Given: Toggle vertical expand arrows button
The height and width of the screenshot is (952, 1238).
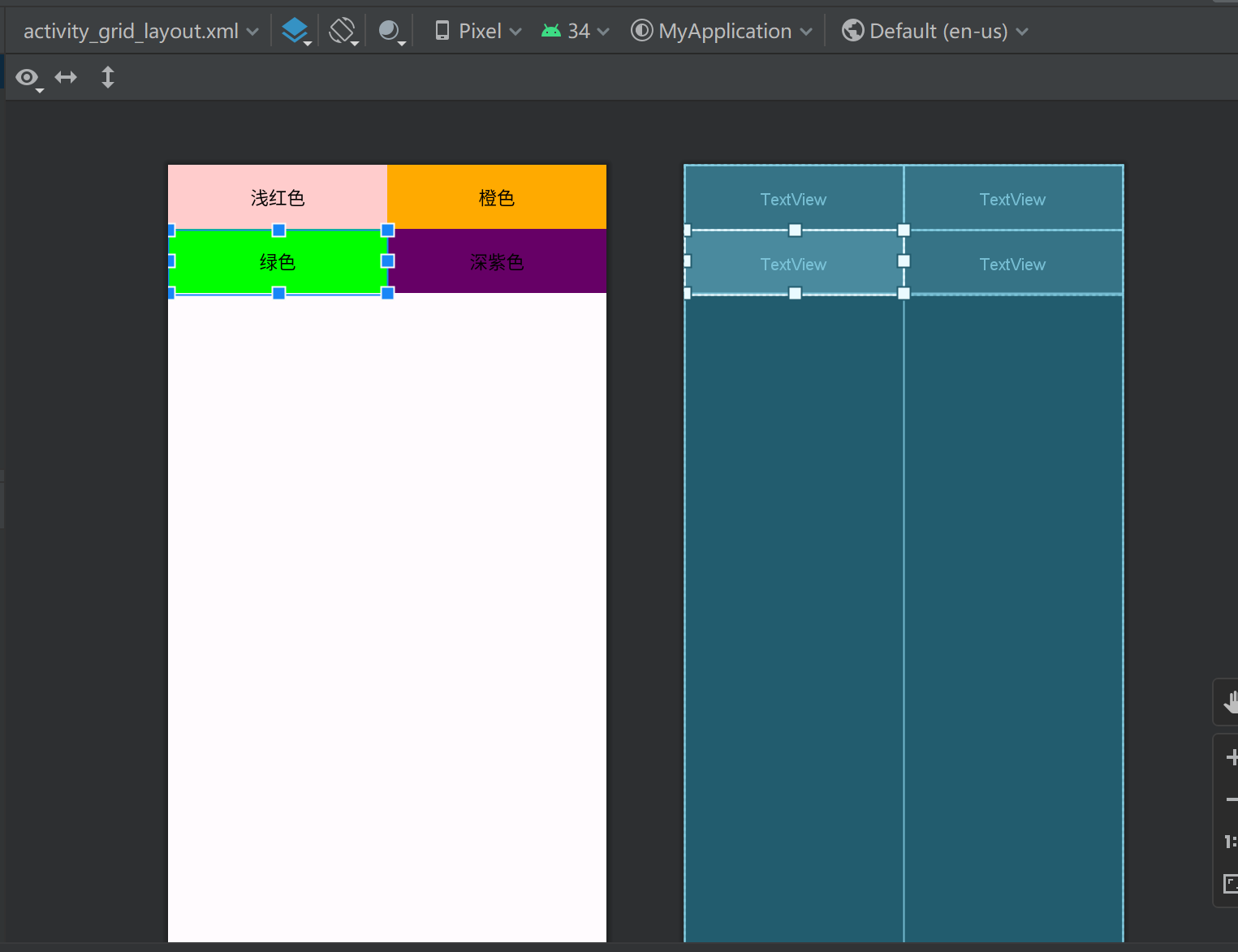Looking at the screenshot, I should (x=107, y=77).
